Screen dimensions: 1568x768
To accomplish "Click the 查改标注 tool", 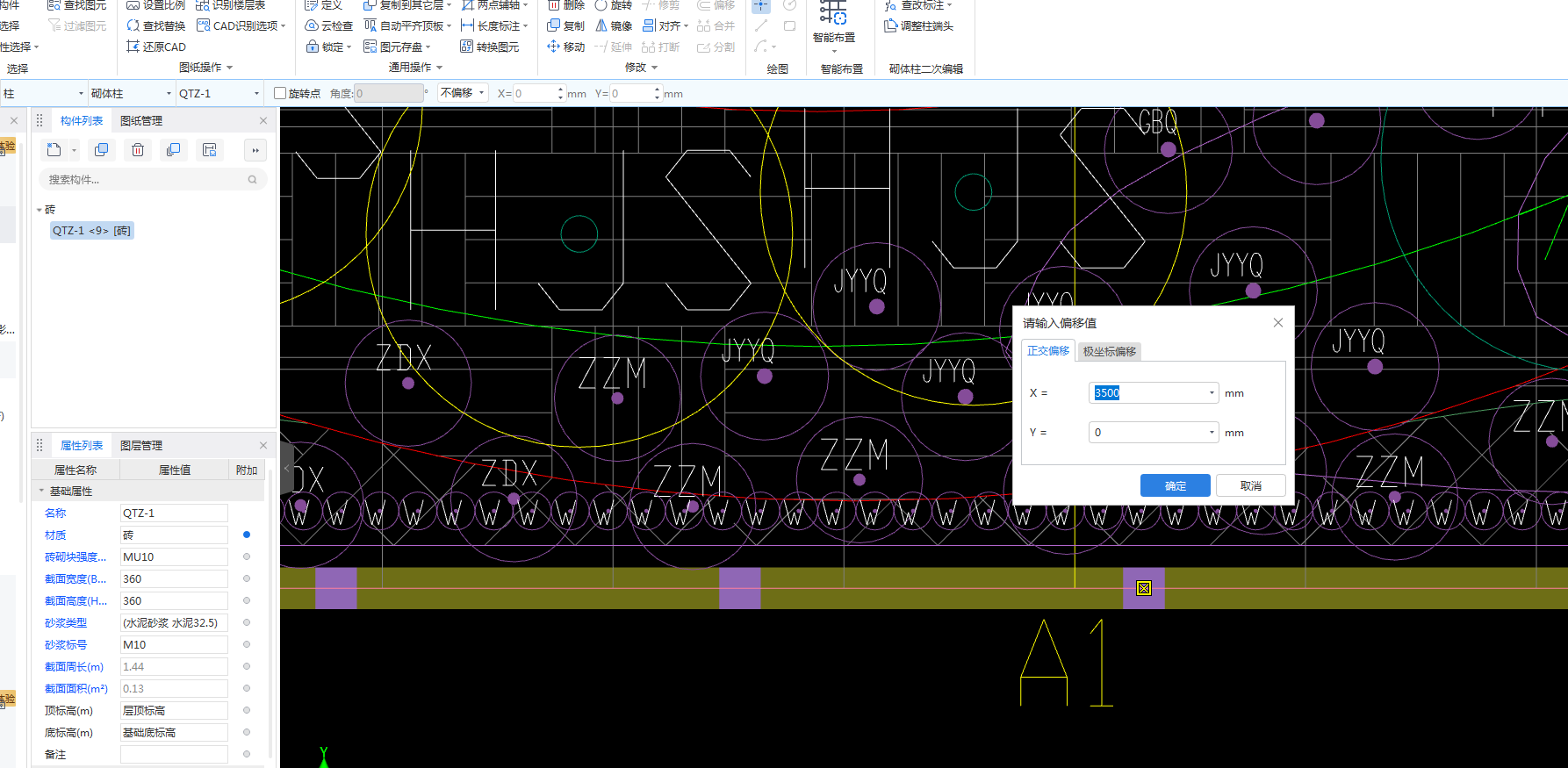I will tap(918, 5).
